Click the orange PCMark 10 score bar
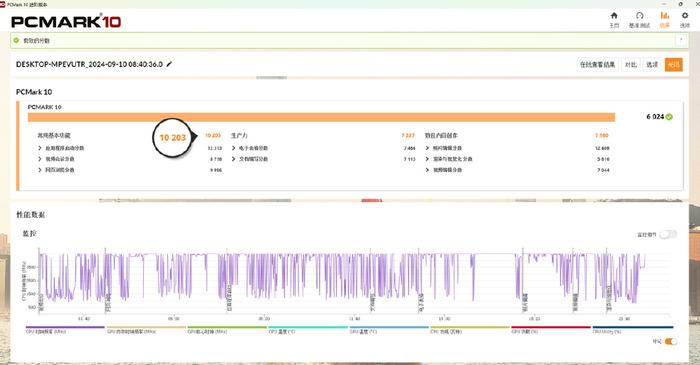The width and height of the screenshot is (700, 365). (x=321, y=117)
